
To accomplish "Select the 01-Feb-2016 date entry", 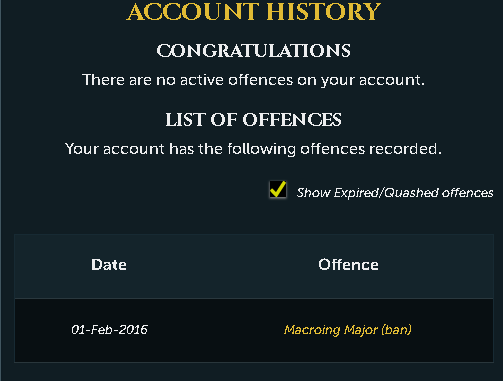I will pyautogui.click(x=109, y=330).
